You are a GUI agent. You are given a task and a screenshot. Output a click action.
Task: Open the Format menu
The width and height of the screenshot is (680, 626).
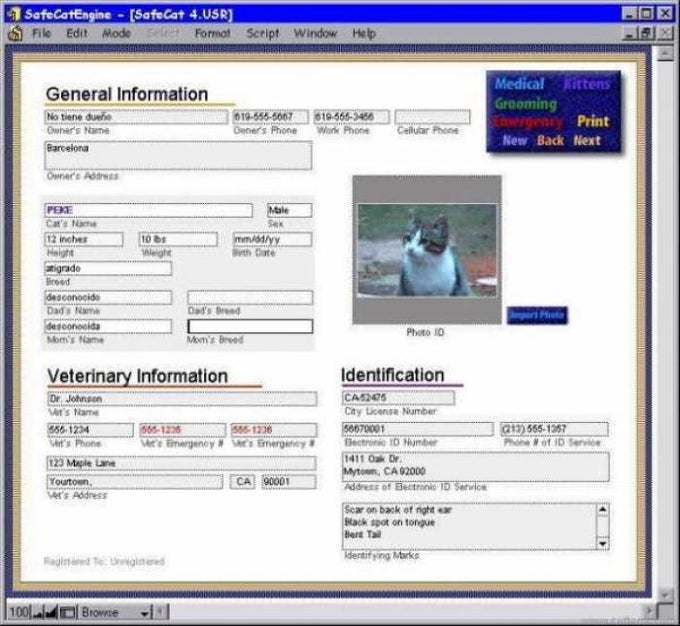(x=212, y=33)
